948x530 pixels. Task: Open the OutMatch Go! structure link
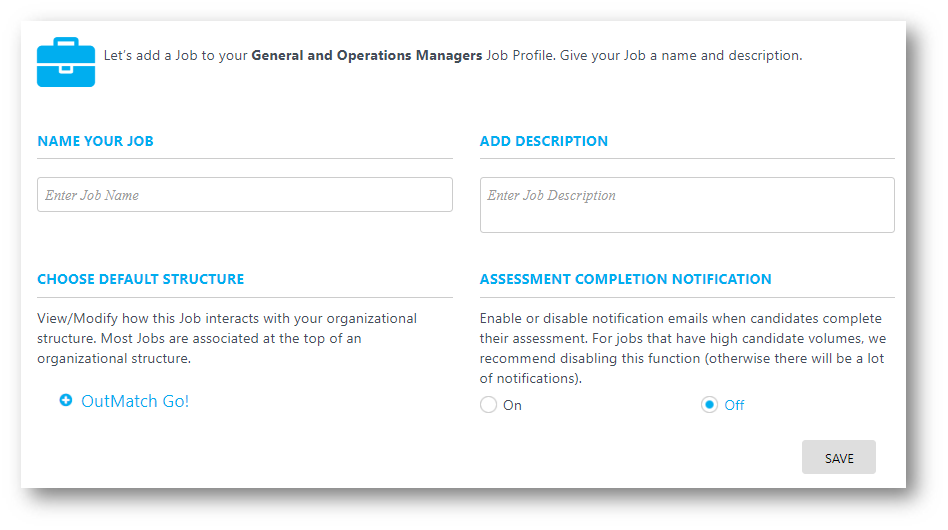click(x=135, y=401)
